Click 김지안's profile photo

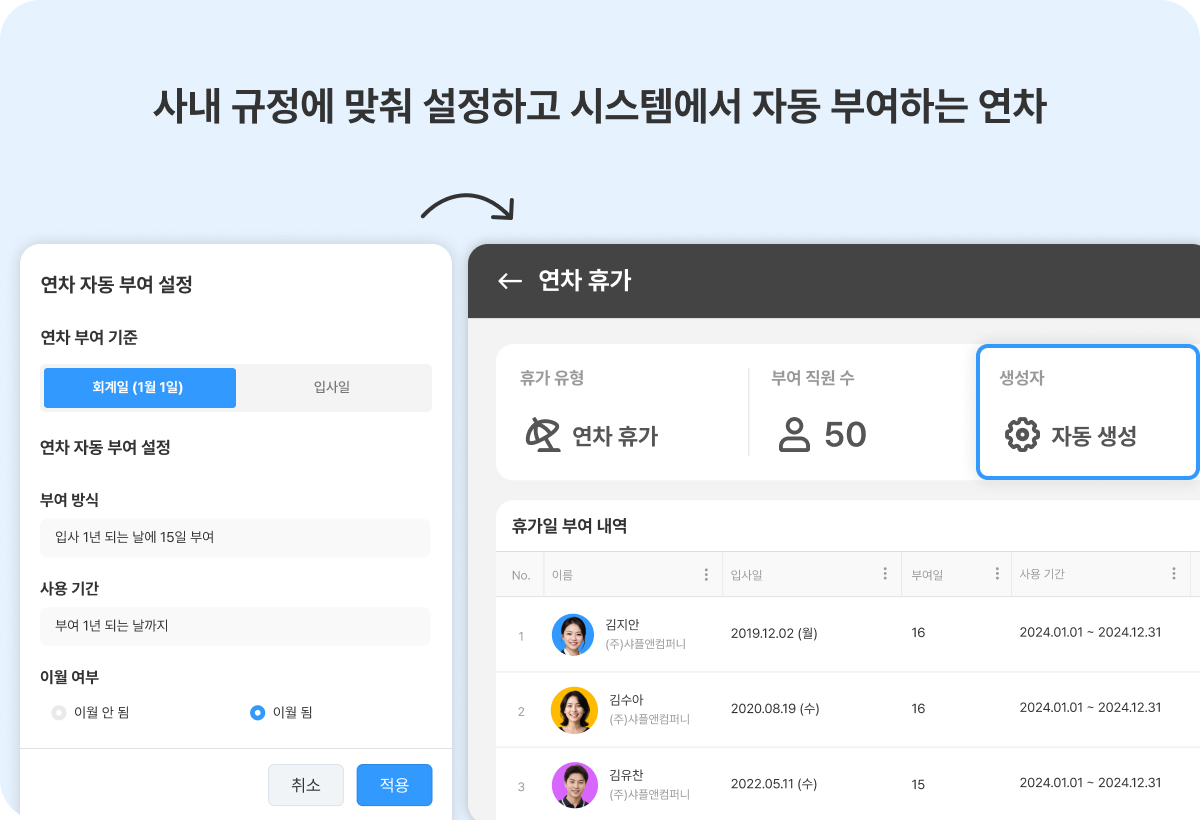[x=573, y=635]
